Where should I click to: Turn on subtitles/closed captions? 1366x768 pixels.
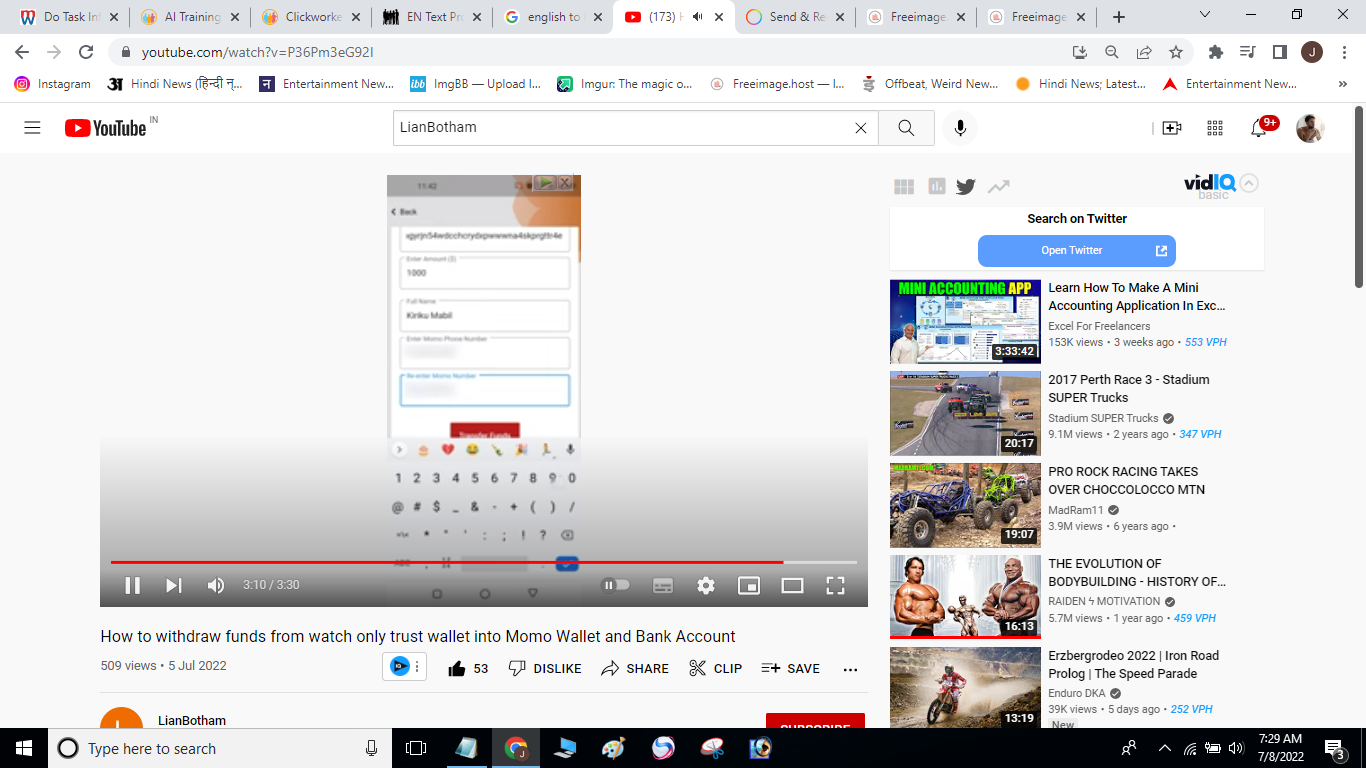[663, 586]
